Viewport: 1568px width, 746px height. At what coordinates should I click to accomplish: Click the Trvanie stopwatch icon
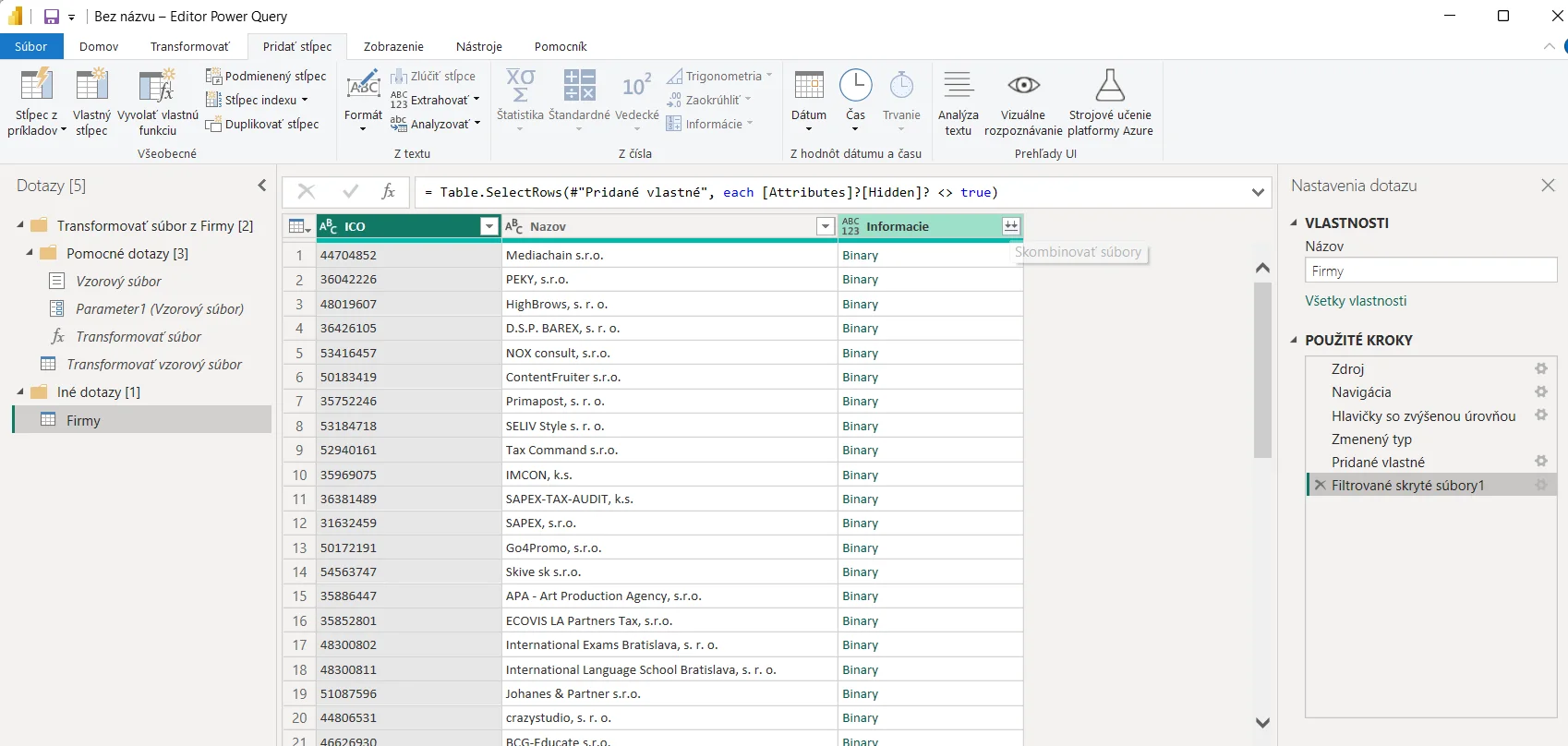point(901,85)
